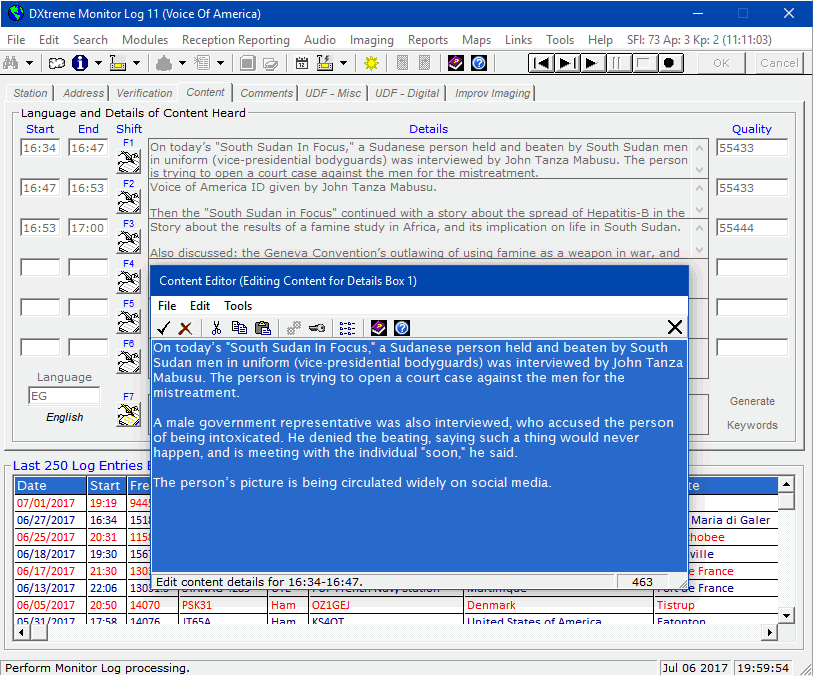The image size is (813, 676).
Task: Click the Generate Keywords label button
Action: pyautogui.click(x=752, y=413)
